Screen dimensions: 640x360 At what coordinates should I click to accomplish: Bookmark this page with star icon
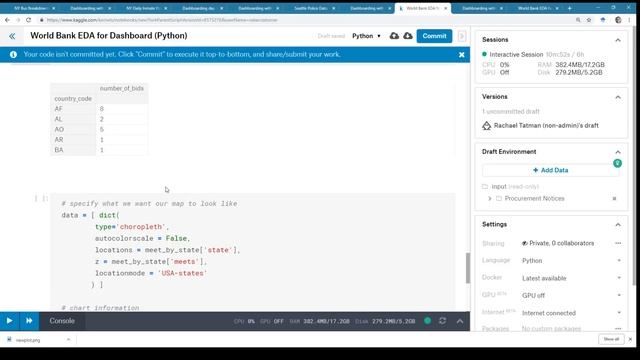[x=589, y=20]
